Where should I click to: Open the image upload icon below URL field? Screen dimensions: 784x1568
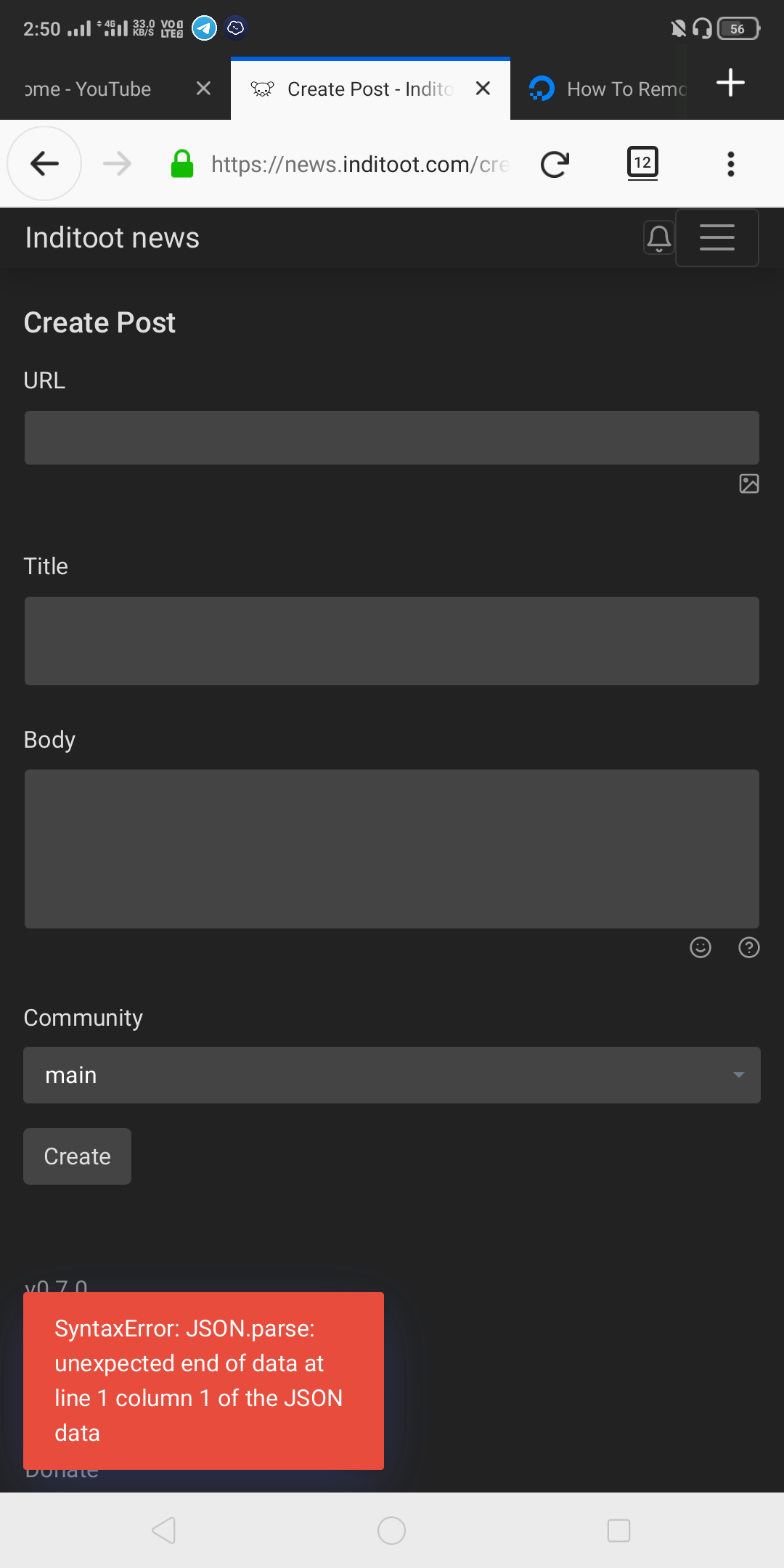pyautogui.click(x=748, y=483)
